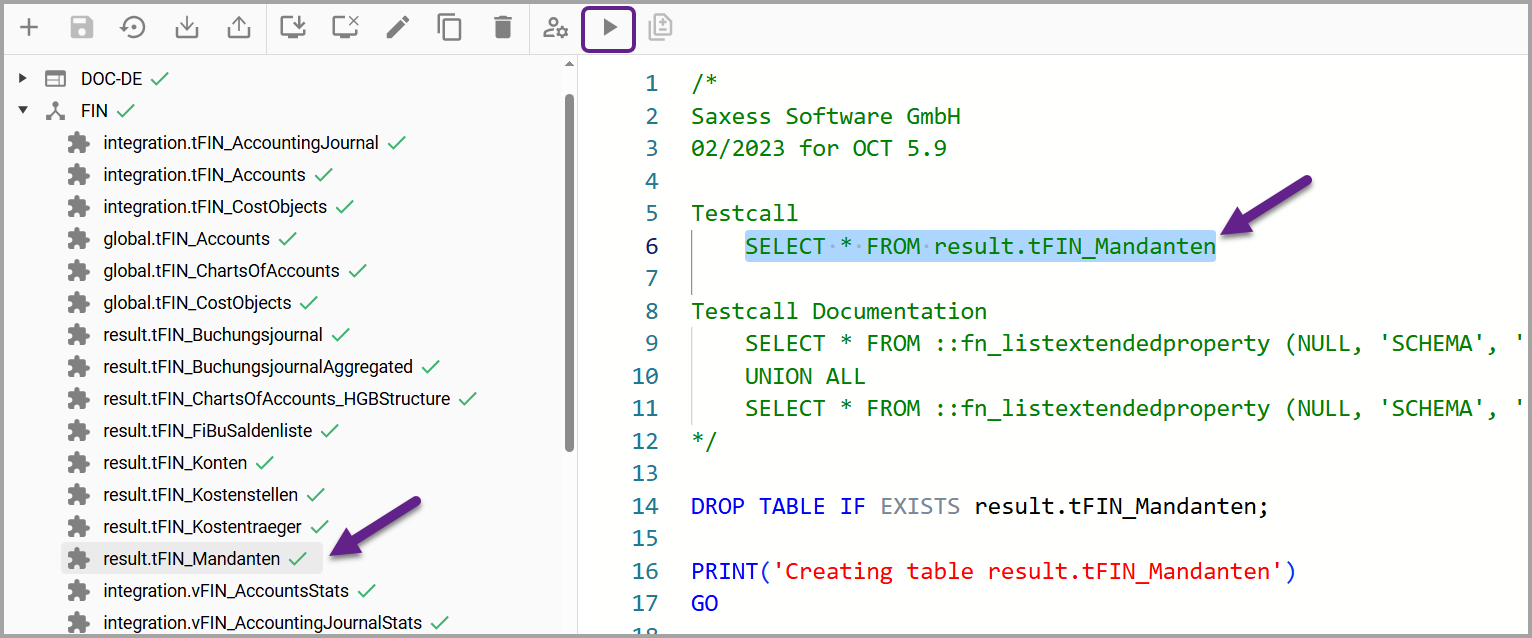Image resolution: width=1532 pixels, height=638 pixels.
Task: Open the user settings gear icon
Action: tap(555, 28)
